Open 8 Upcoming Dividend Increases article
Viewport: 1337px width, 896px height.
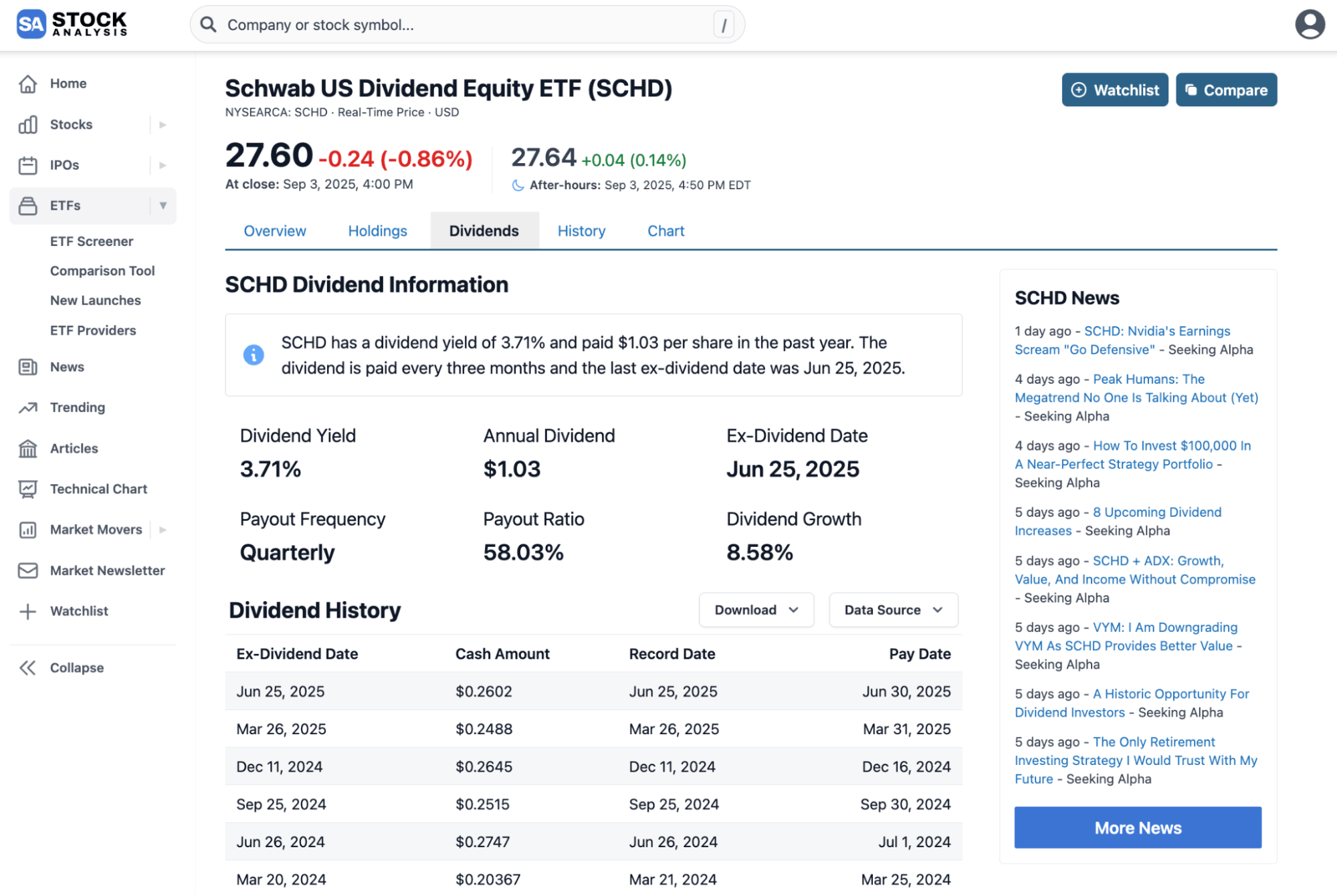[x=1118, y=522]
